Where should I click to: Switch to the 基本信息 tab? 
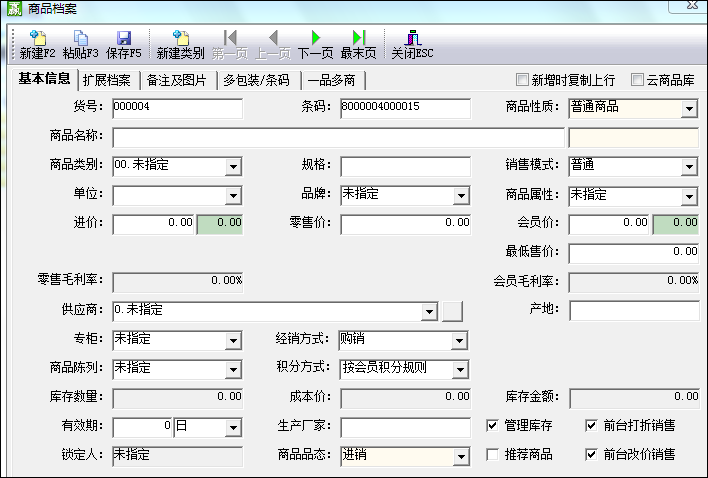44,79
